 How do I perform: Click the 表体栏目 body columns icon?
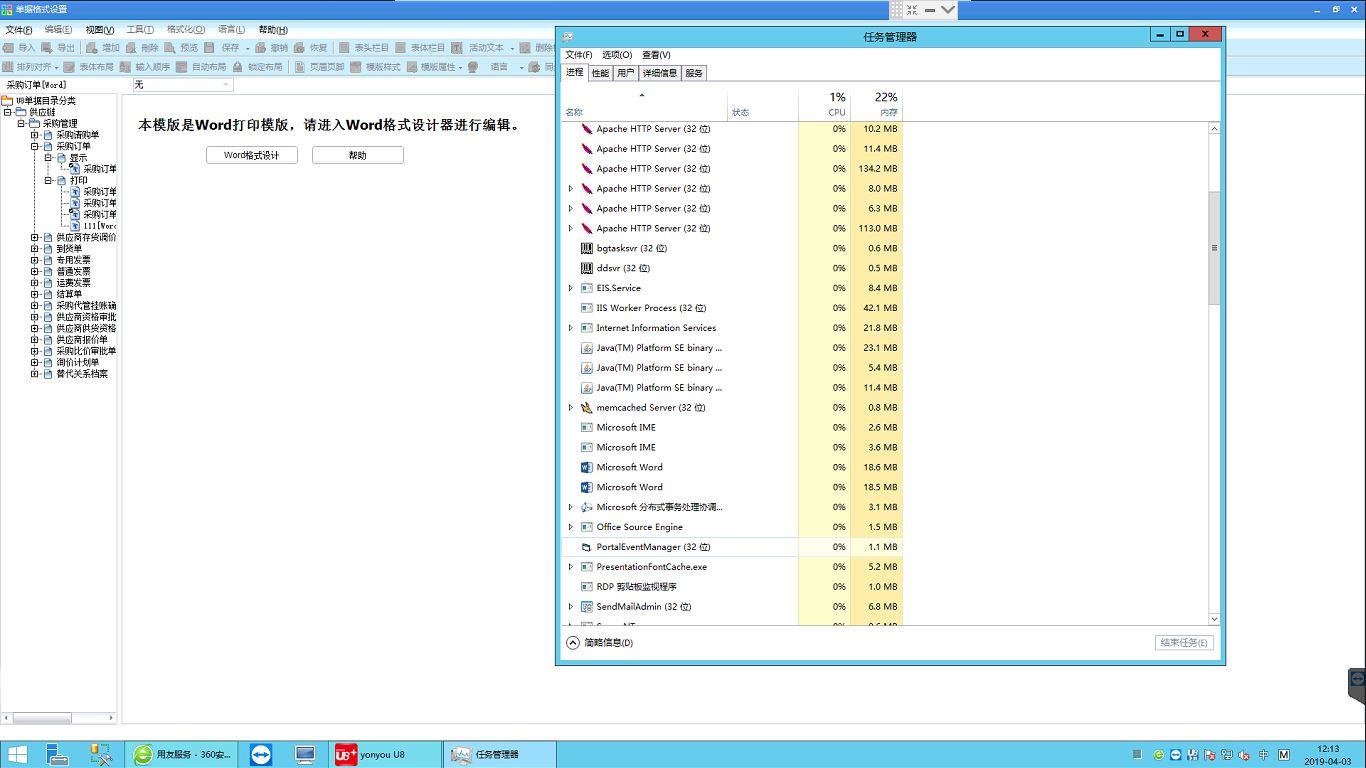[401, 47]
